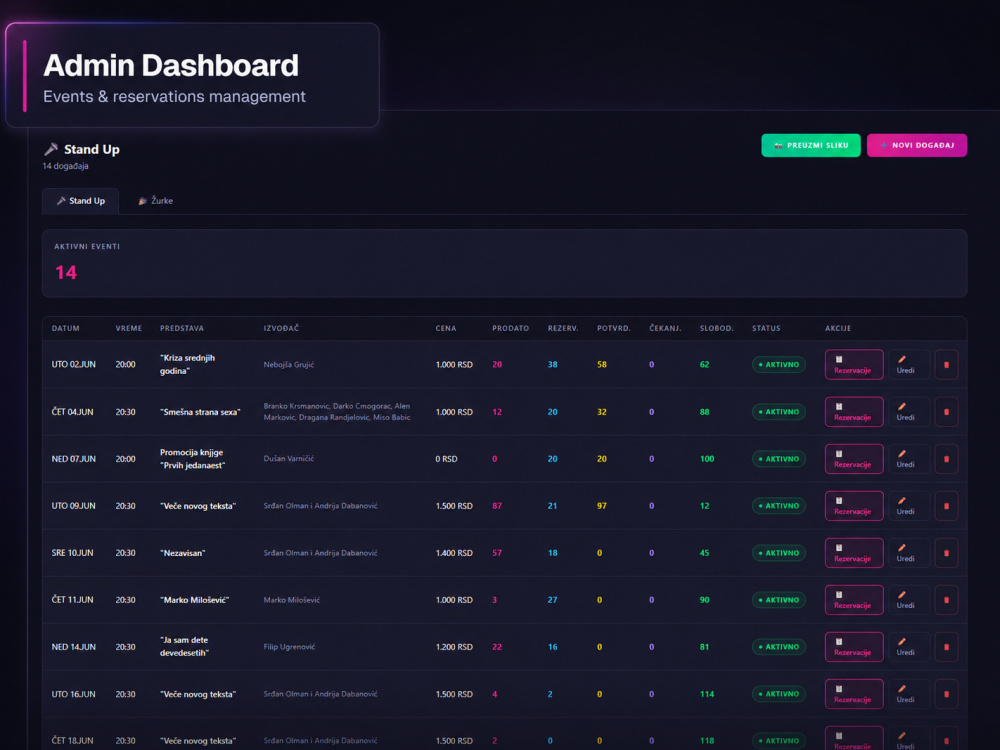Viewport: 1000px width, 750px height.
Task: Click free seats value 114
Action: pyautogui.click(x=707, y=695)
